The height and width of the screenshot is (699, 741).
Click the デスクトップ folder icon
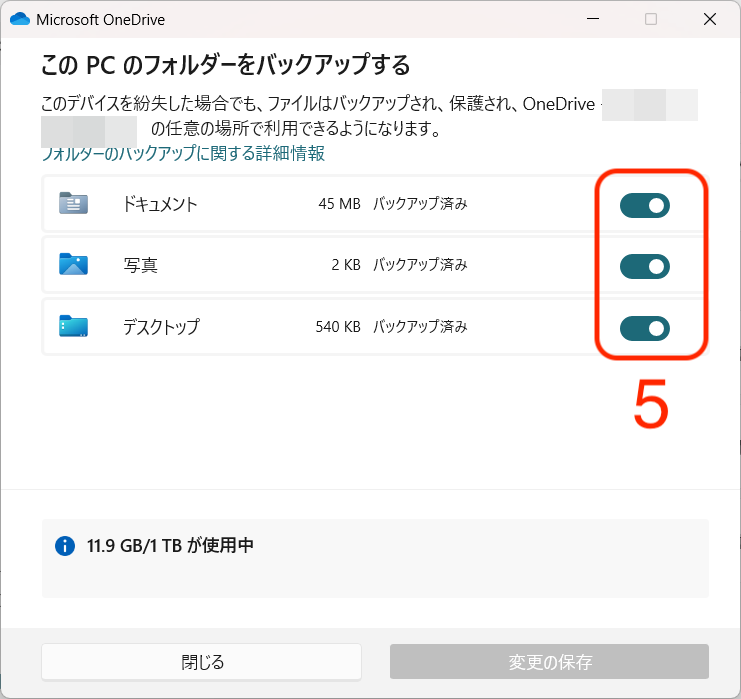pos(73,326)
